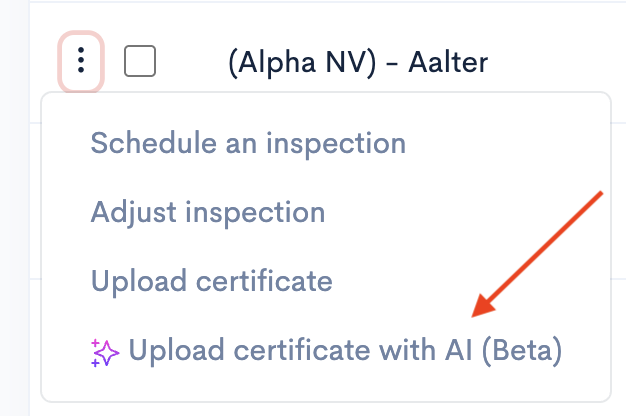Click blank area inside the dropdown panel
The height and width of the screenshot is (416, 626).
499,144
